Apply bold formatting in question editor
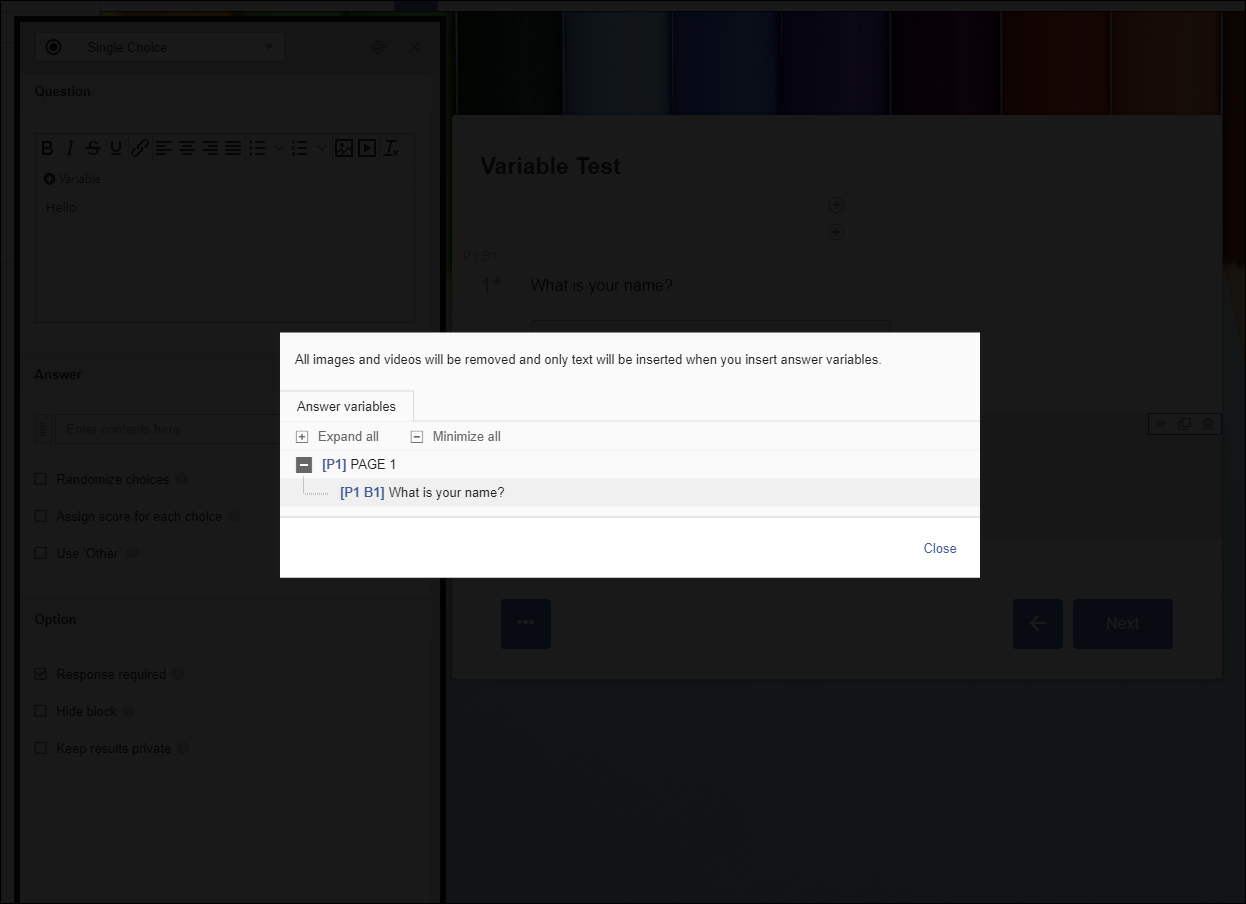 click(47, 148)
